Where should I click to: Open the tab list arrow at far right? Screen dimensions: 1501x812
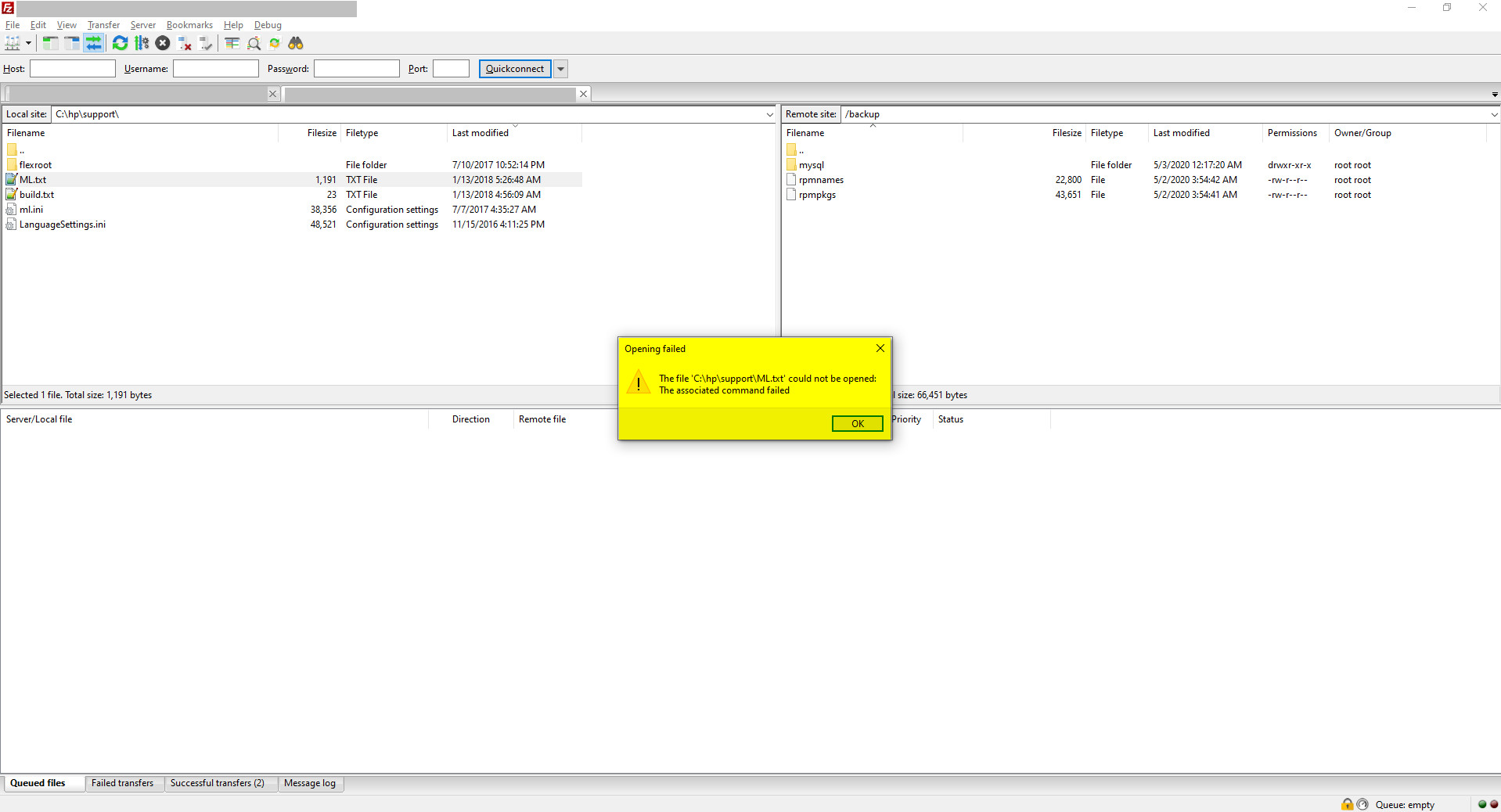1495,95
